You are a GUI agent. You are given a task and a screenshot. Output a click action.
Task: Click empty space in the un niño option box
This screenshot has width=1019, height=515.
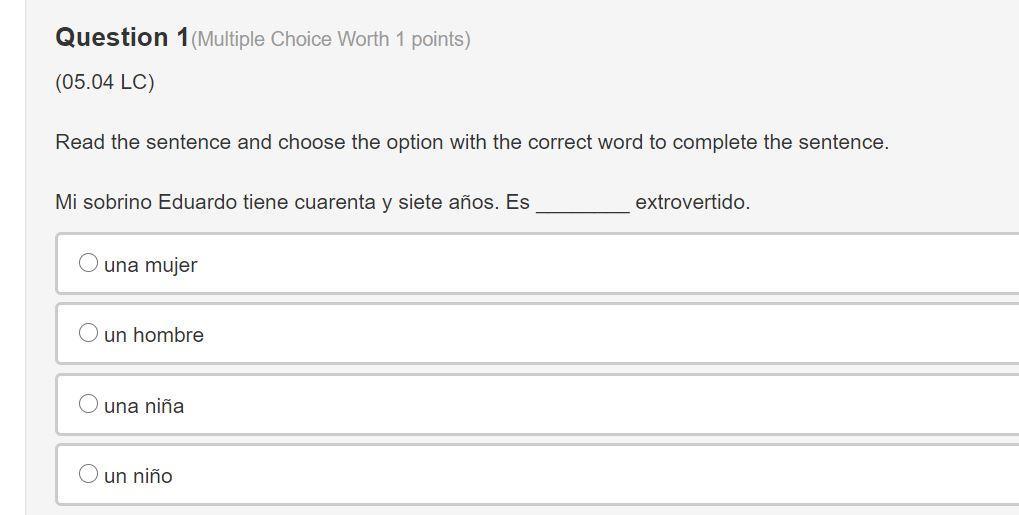pos(600,475)
